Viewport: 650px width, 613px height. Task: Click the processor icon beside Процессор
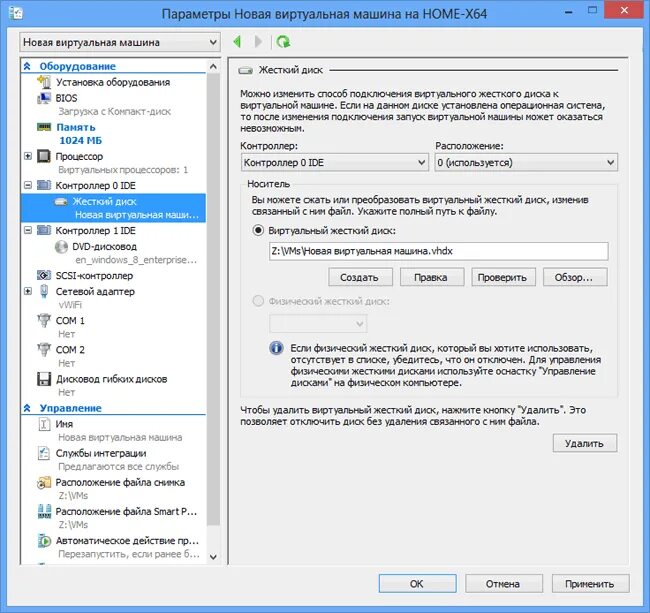point(44,156)
